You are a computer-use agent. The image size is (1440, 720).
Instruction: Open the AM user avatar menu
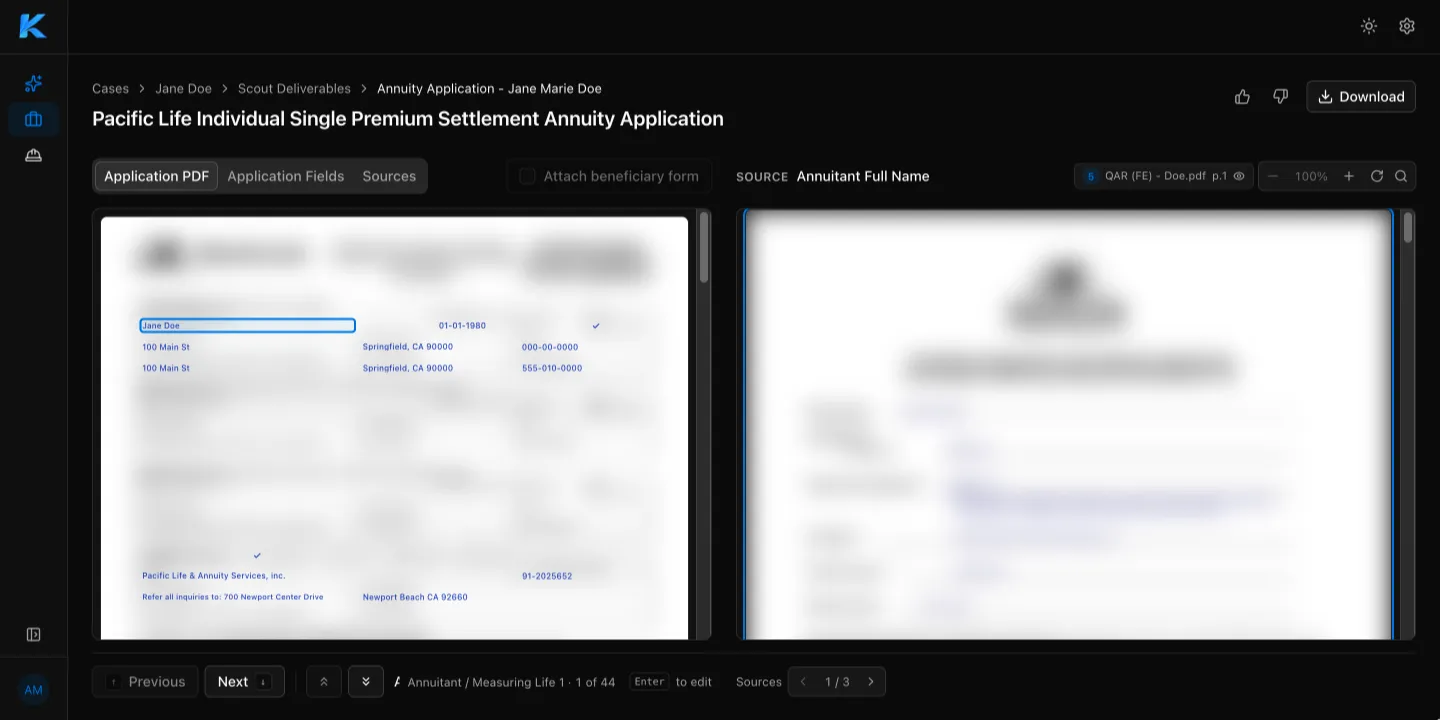[x=33, y=690]
